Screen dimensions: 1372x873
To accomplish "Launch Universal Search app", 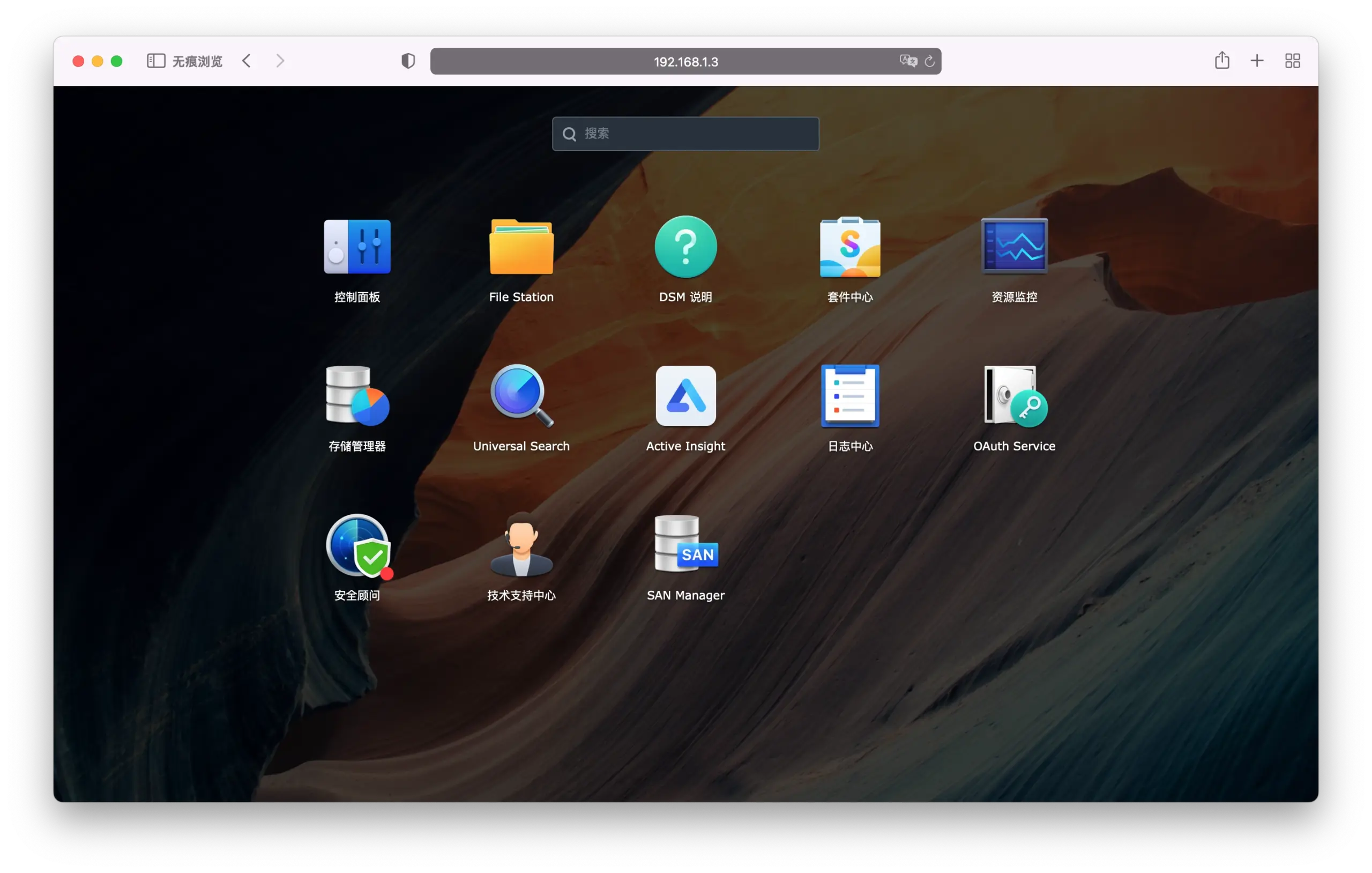I will click(x=521, y=396).
